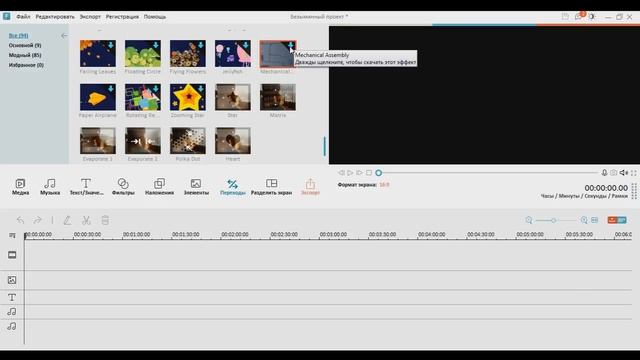This screenshot has height=360, width=640.
Task: Open the Регистрация menu
Action: pos(122,17)
